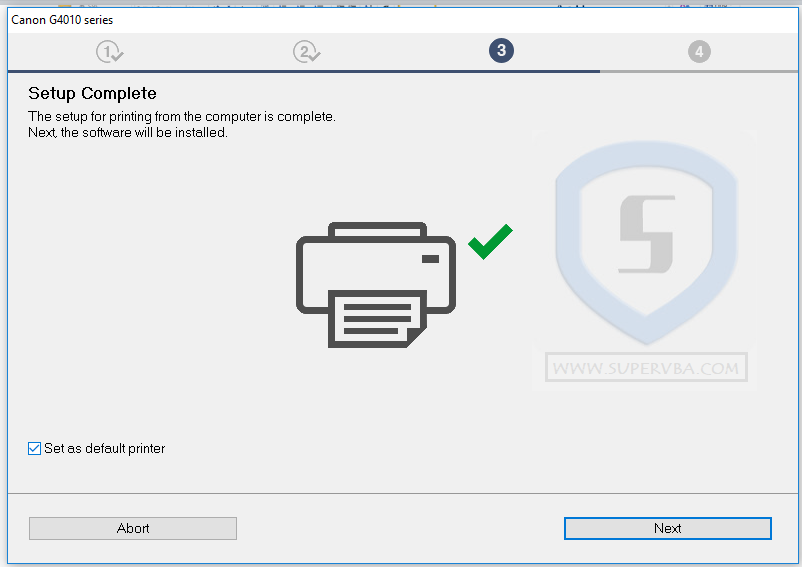Screen dimensions: 802x567
Task: Click the Next button
Action: 667,528
